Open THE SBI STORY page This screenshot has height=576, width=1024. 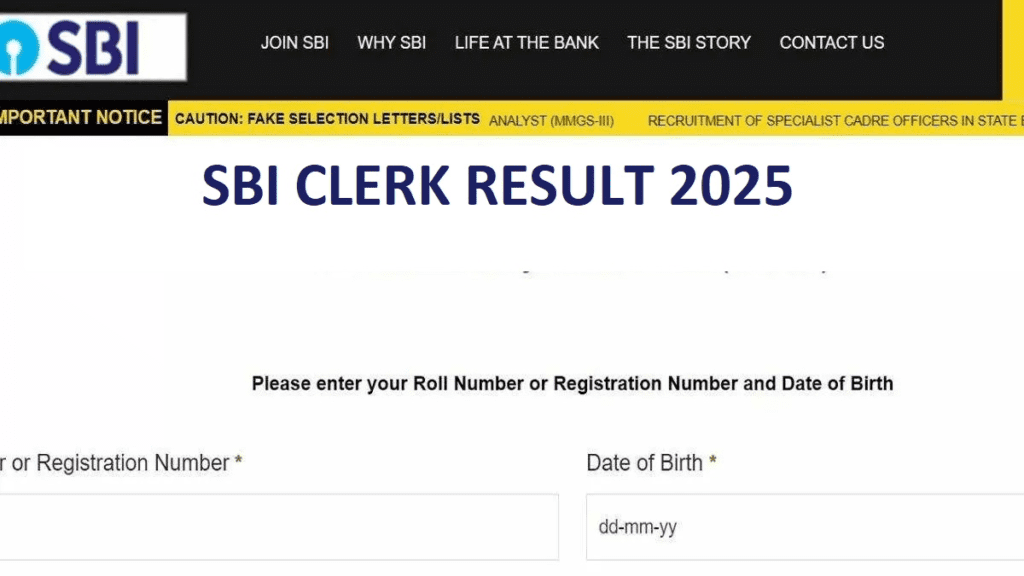689,43
